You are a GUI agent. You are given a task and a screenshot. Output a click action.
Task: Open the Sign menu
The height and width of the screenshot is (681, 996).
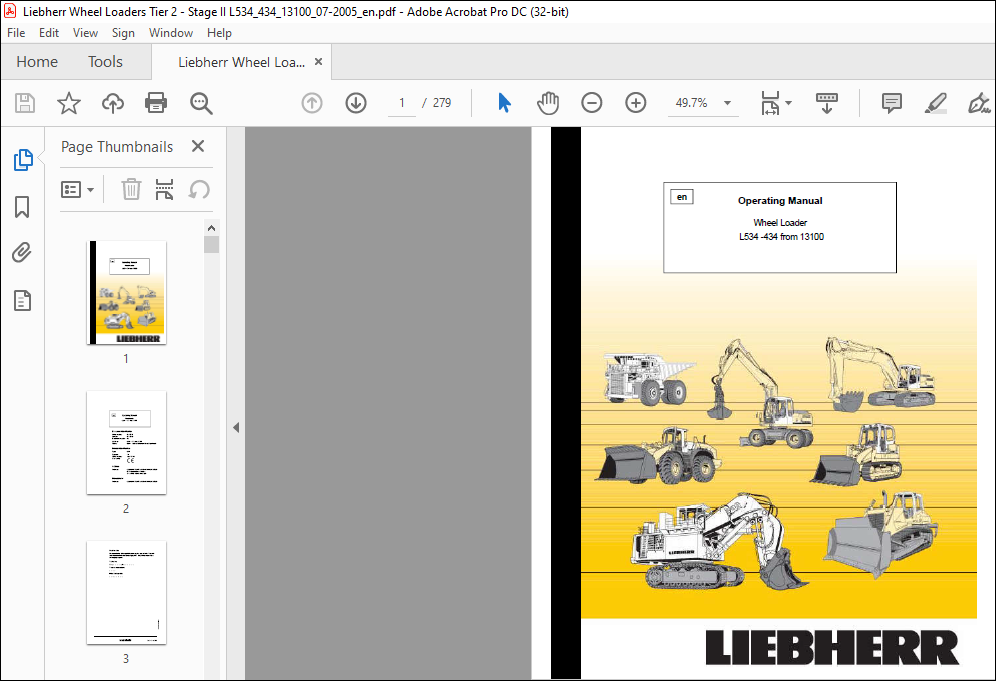point(123,32)
